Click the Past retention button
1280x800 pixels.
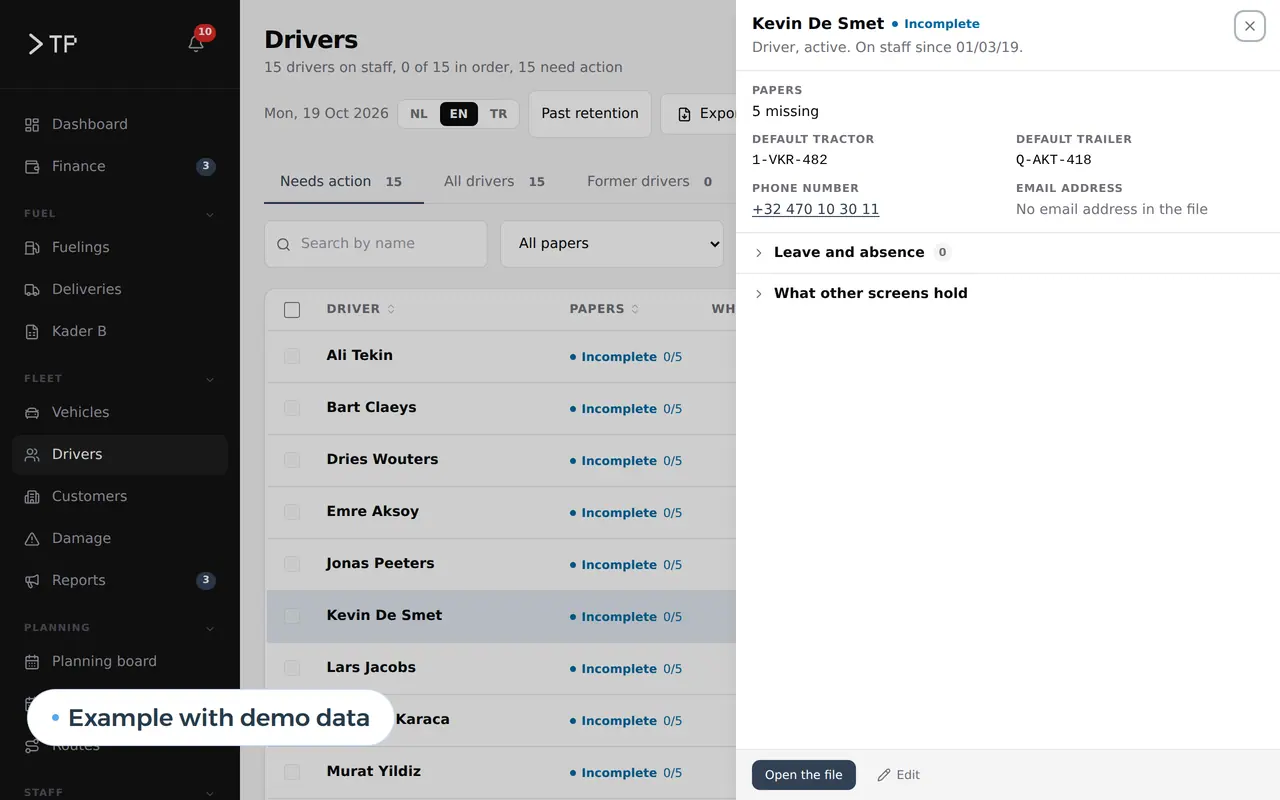(590, 114)
